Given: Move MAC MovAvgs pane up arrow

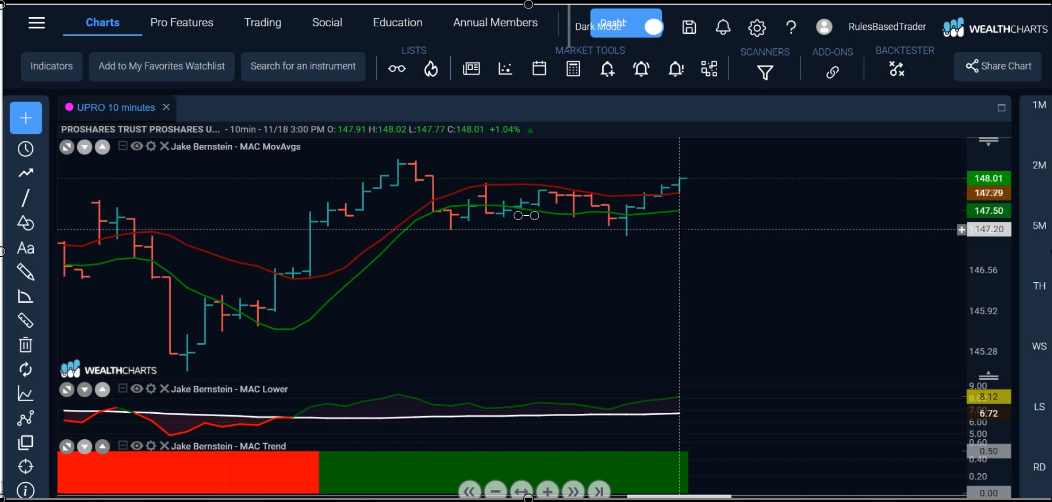Looking at the screenshot, I should pyautogui.click(x=102, y=147).
